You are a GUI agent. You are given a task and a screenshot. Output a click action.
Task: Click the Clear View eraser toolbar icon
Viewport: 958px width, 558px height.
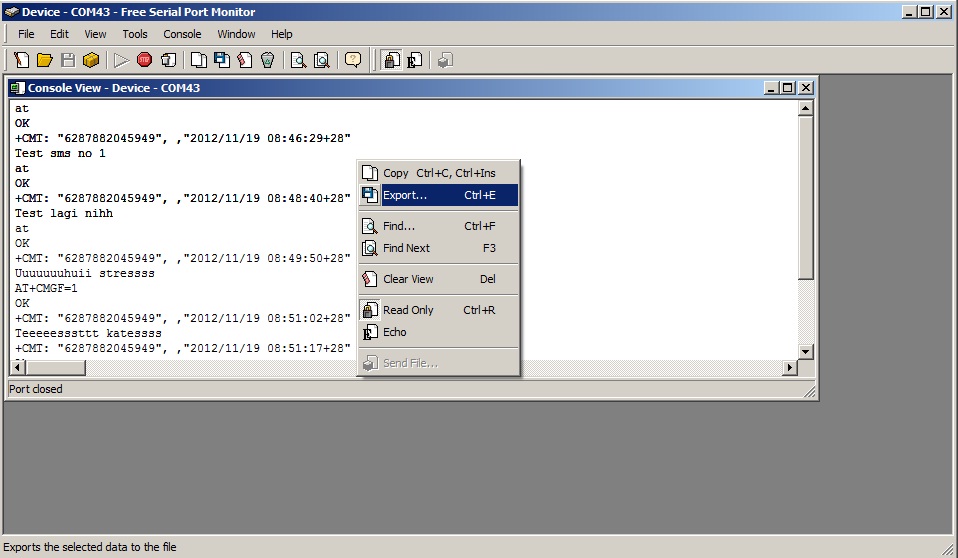[244, 60]
